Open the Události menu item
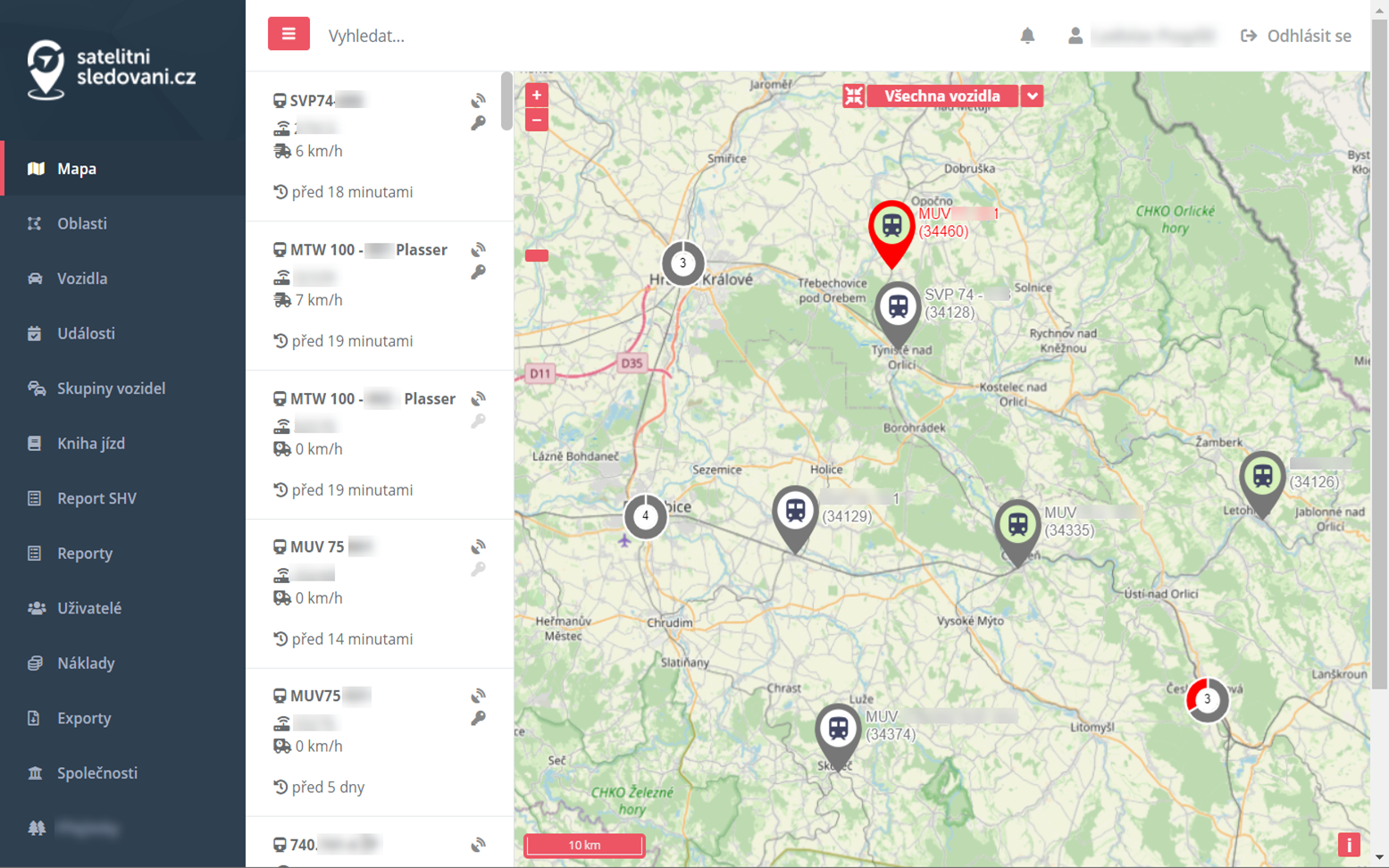Viewport: 1389px width, 868px height. point(123,333)
